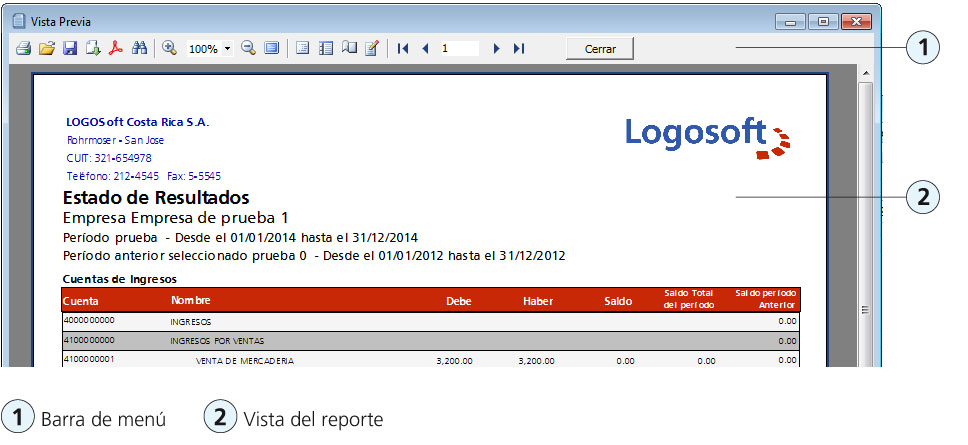Open the 100% zoom level dropdown
Screen dimensions: 968x445
[x=228, y=49]
